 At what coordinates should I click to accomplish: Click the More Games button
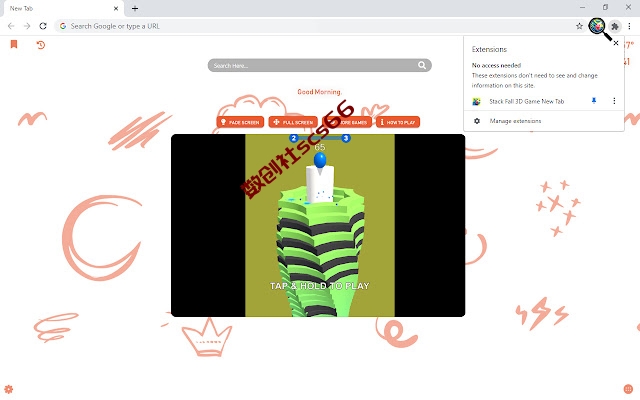347,122
